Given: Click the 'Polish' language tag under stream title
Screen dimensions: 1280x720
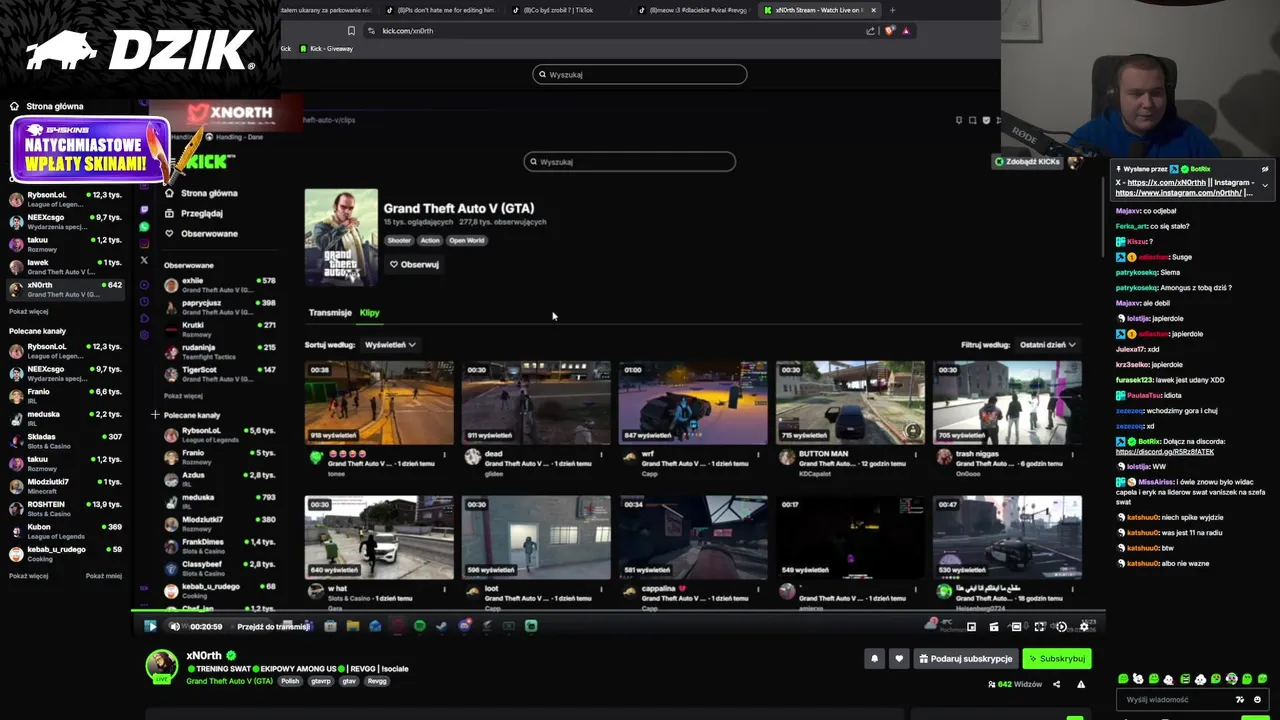Looking at the screenshot, I should click(290, 681).
